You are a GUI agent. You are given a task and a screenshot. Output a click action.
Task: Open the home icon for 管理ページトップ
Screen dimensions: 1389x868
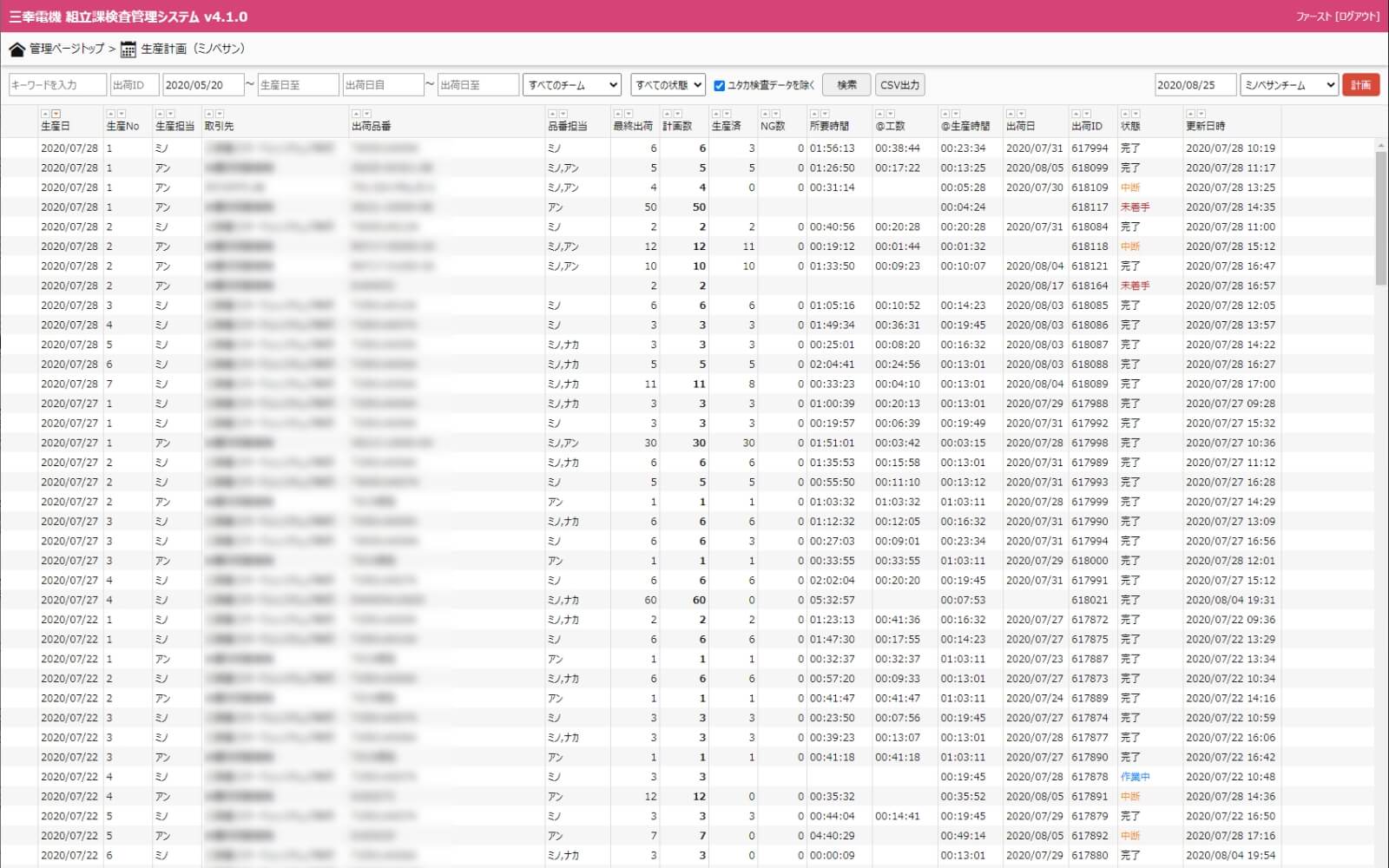tap(16, 49)
